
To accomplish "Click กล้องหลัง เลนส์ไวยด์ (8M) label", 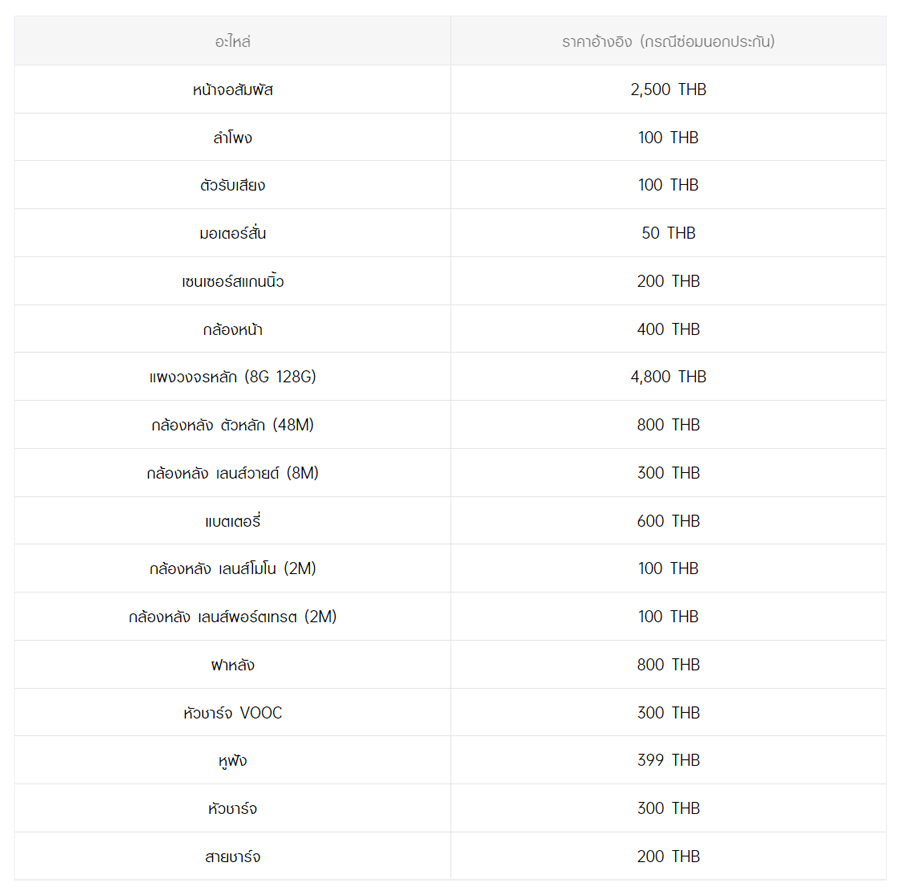I will pos(232,474).
